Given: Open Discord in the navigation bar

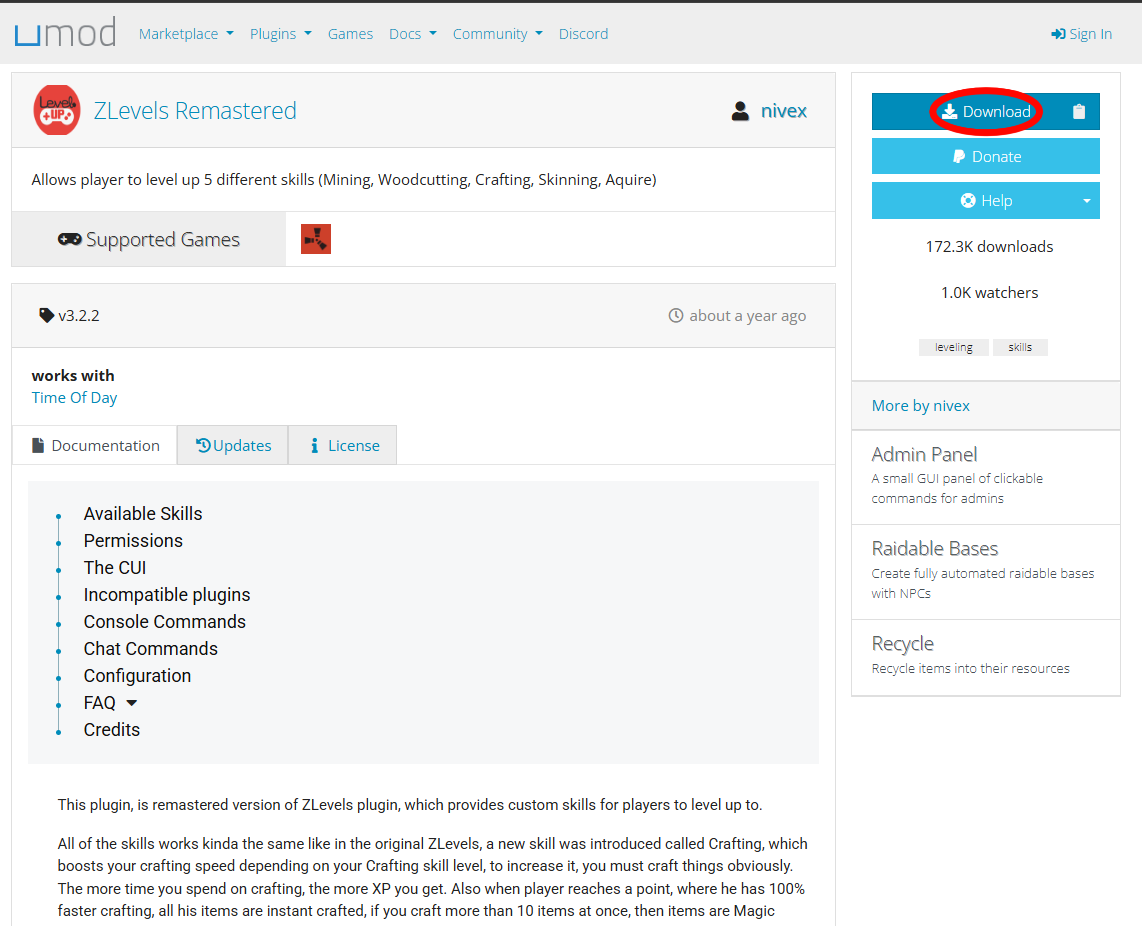Looking at the screenshot, I should (x=583, y=34).
